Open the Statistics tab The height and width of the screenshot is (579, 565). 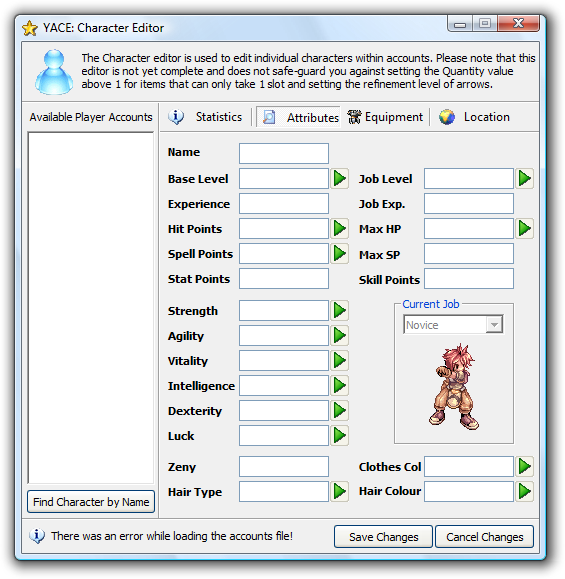tap(205, 117)
